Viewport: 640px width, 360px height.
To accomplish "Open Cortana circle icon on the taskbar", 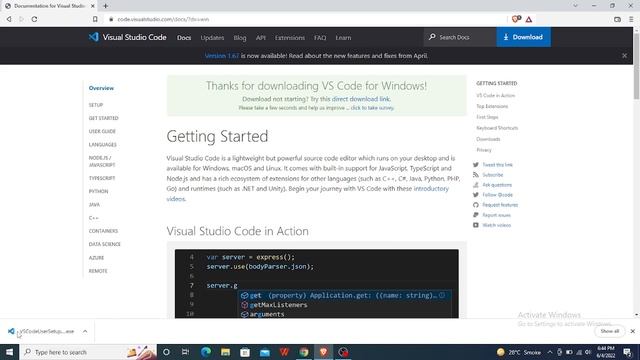I will click(x=166, y=352).
